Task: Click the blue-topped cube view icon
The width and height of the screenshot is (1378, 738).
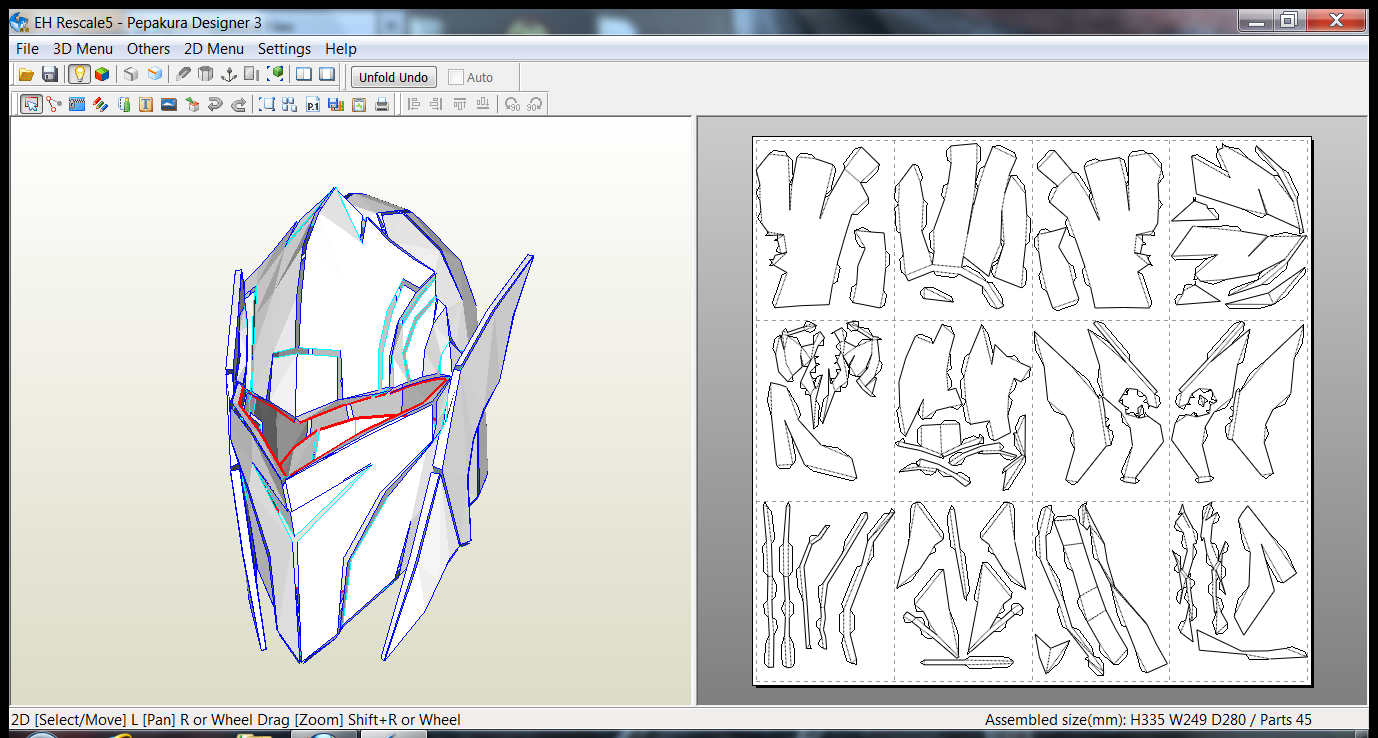Action: click(x=154, y=75)
